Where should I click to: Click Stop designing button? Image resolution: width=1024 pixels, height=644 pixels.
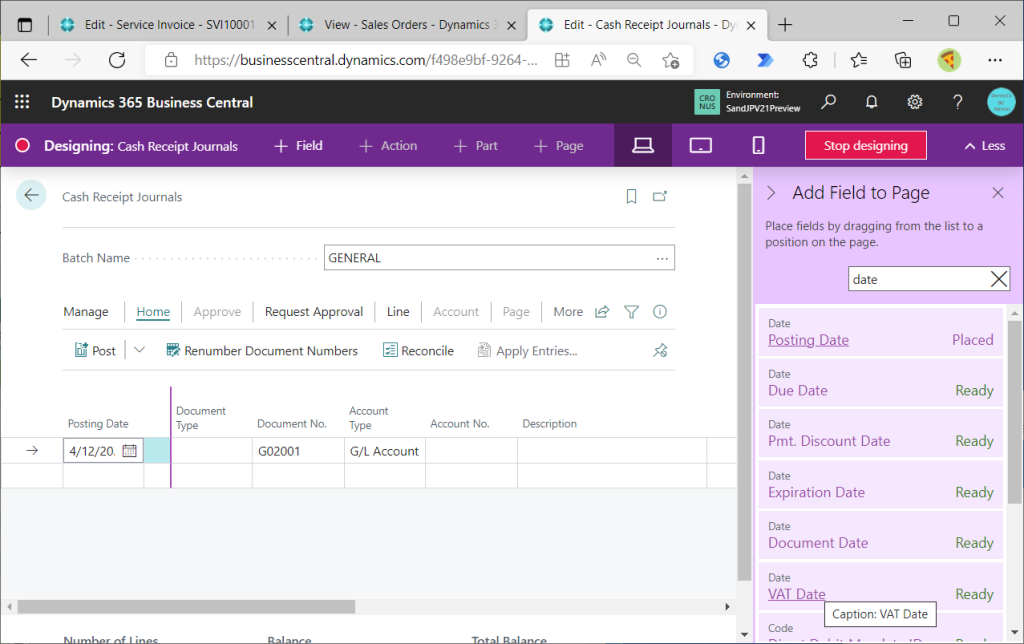[865, 146]
